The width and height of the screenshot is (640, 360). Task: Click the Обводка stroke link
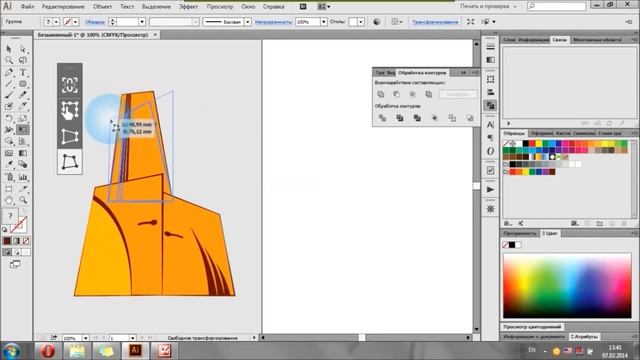(x=95, y=22)
